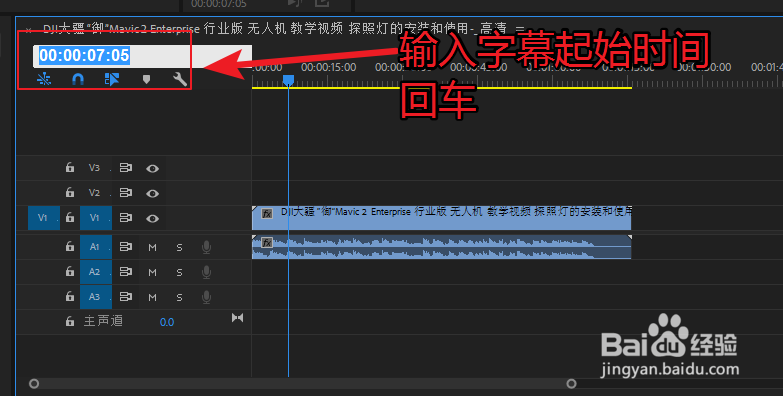Screen dimensions: 783x396
Task: Mute track A3 with M button
Action: pos(152,298)
